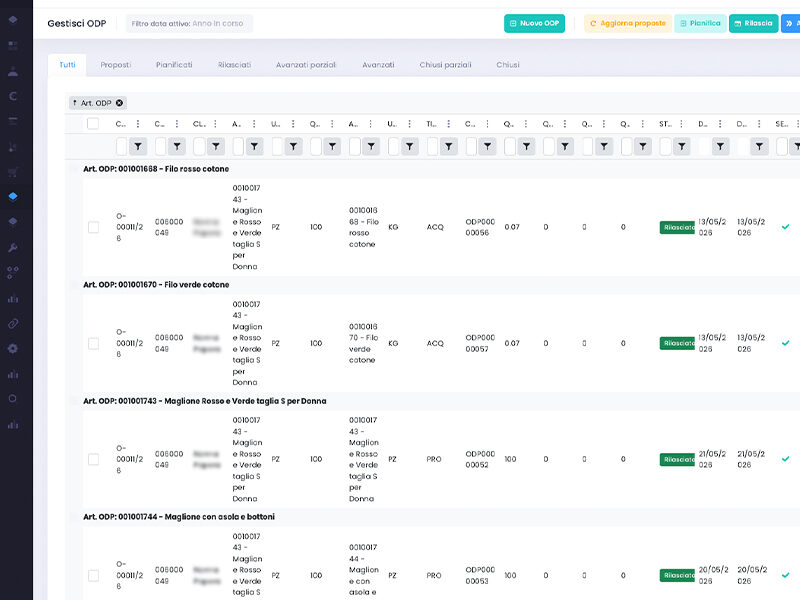
Task: Switch to the Chiusi parziali tab
Action: (x=445, y=65)
